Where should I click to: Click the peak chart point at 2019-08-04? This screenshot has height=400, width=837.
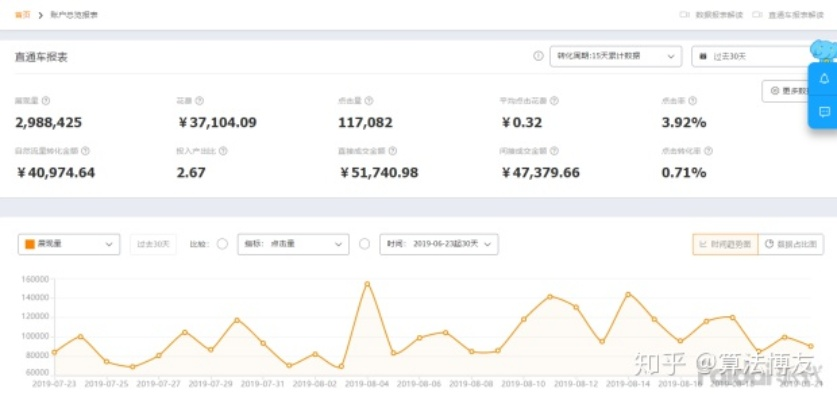tap(367, 284)
